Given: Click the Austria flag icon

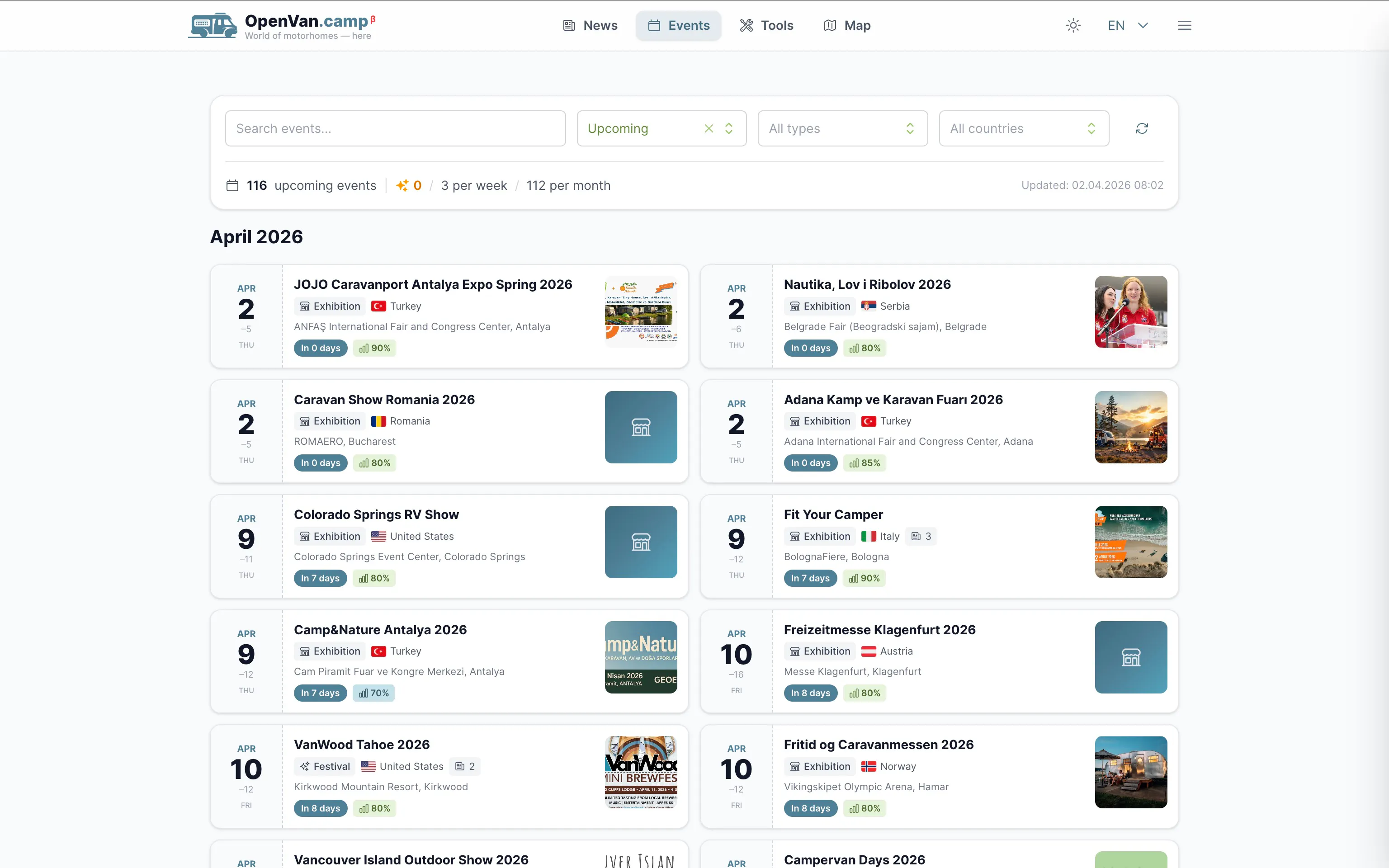Looking at the screenshot, I should coord(869,651).
